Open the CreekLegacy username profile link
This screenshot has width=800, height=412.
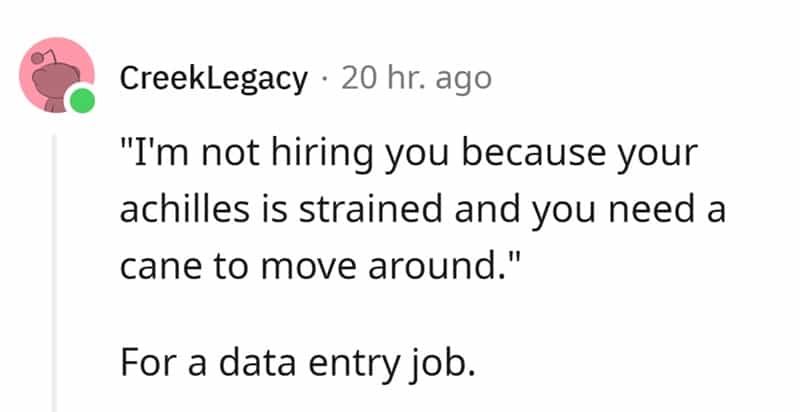click(x=213, y=79)
